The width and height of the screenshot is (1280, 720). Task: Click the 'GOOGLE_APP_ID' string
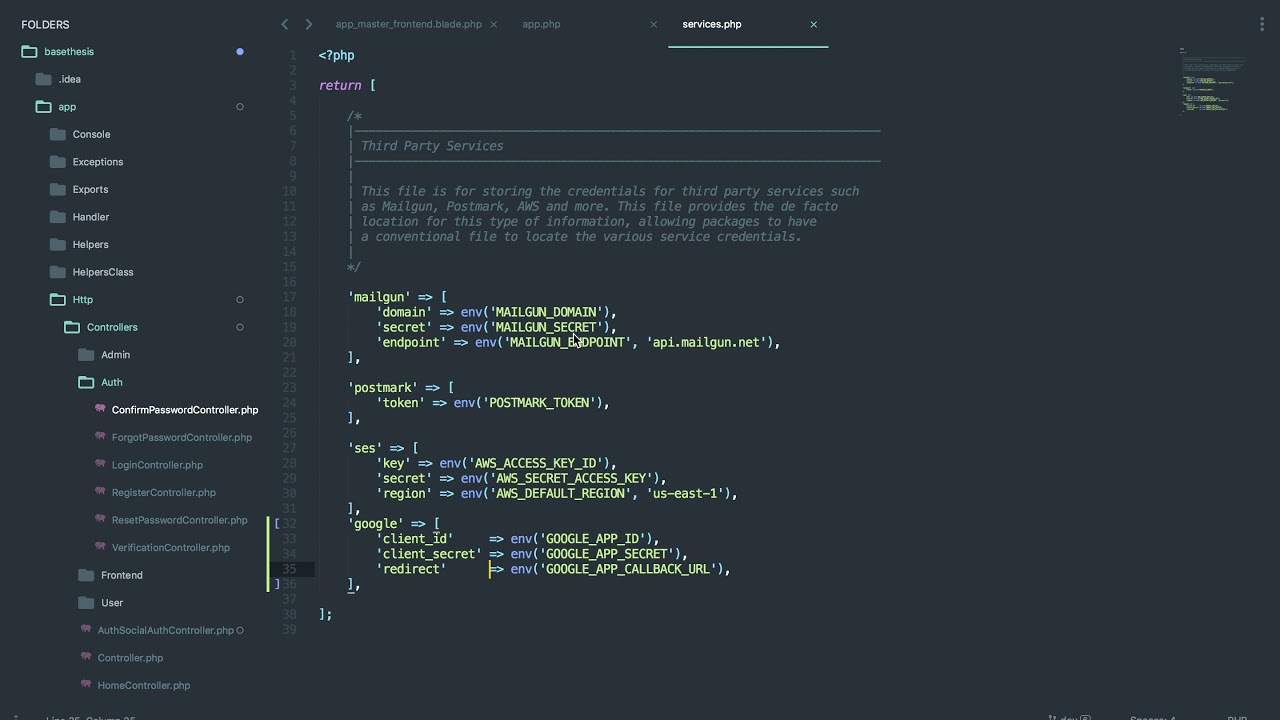(x=592, y=539)
